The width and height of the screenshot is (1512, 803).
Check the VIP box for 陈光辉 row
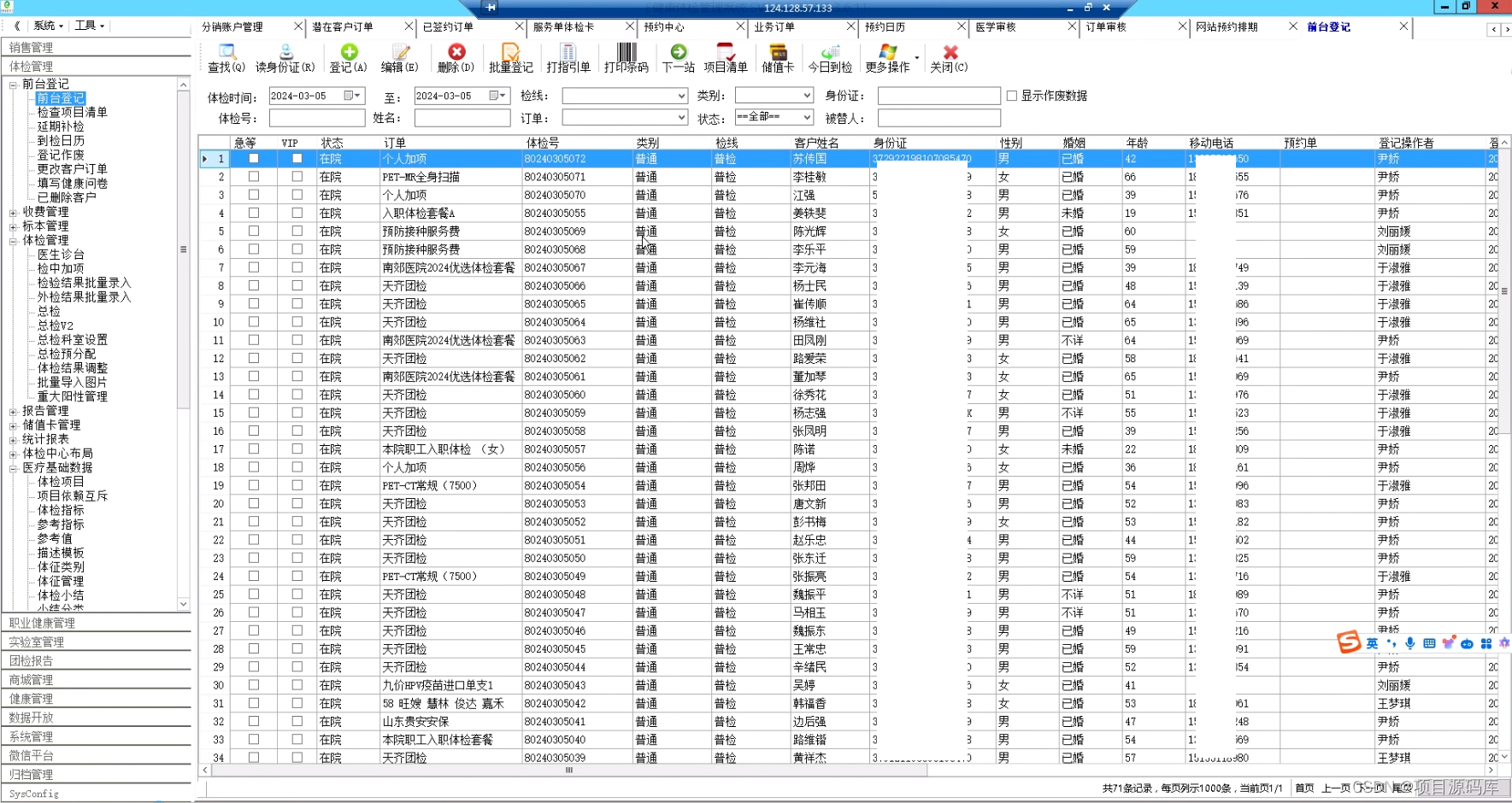click(x=297, y=231)
